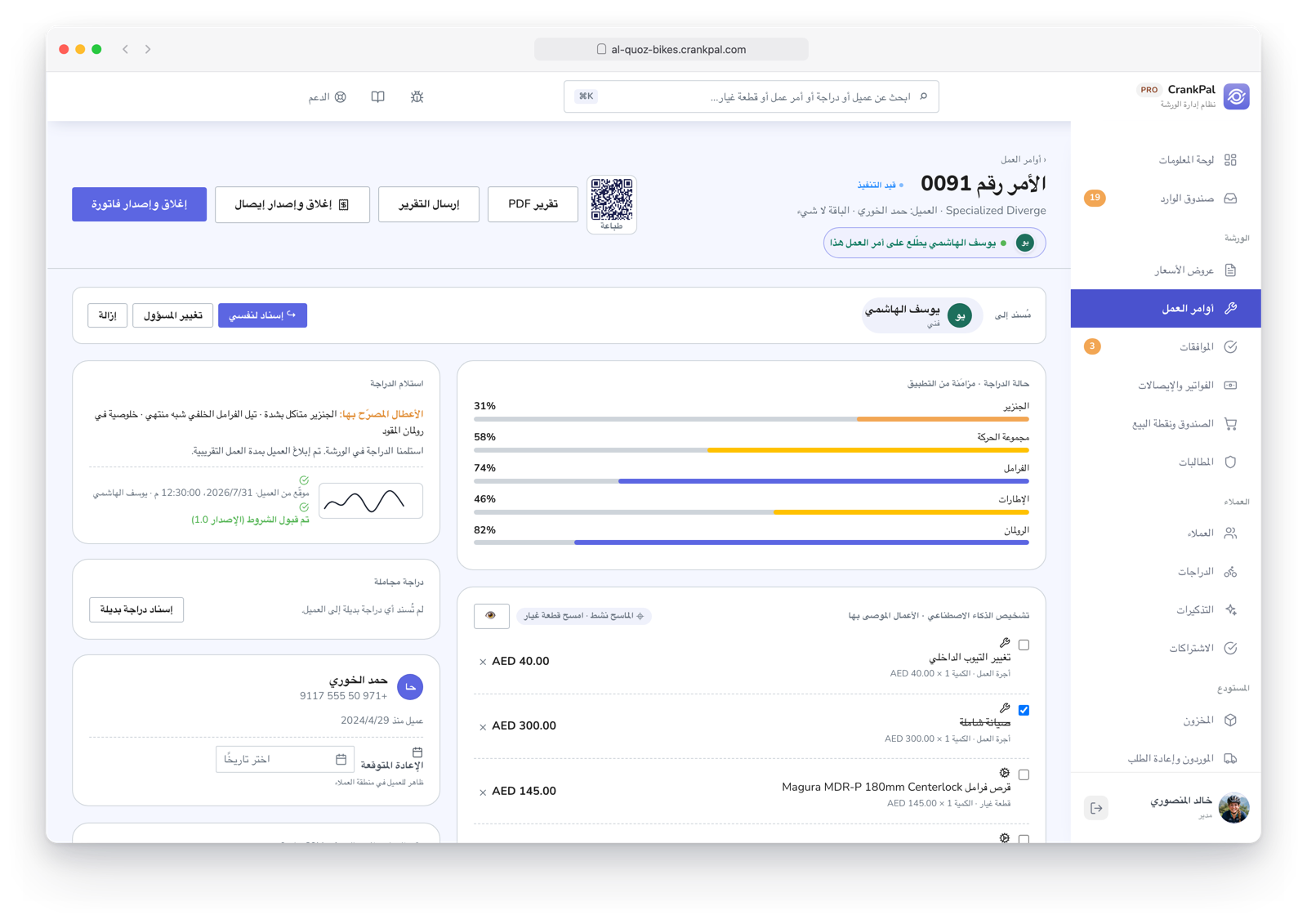The height and width of the screenshot is (924, 1307).
Task: Click the QR code طباعة print thumbnail
Action: pos(612,204)
